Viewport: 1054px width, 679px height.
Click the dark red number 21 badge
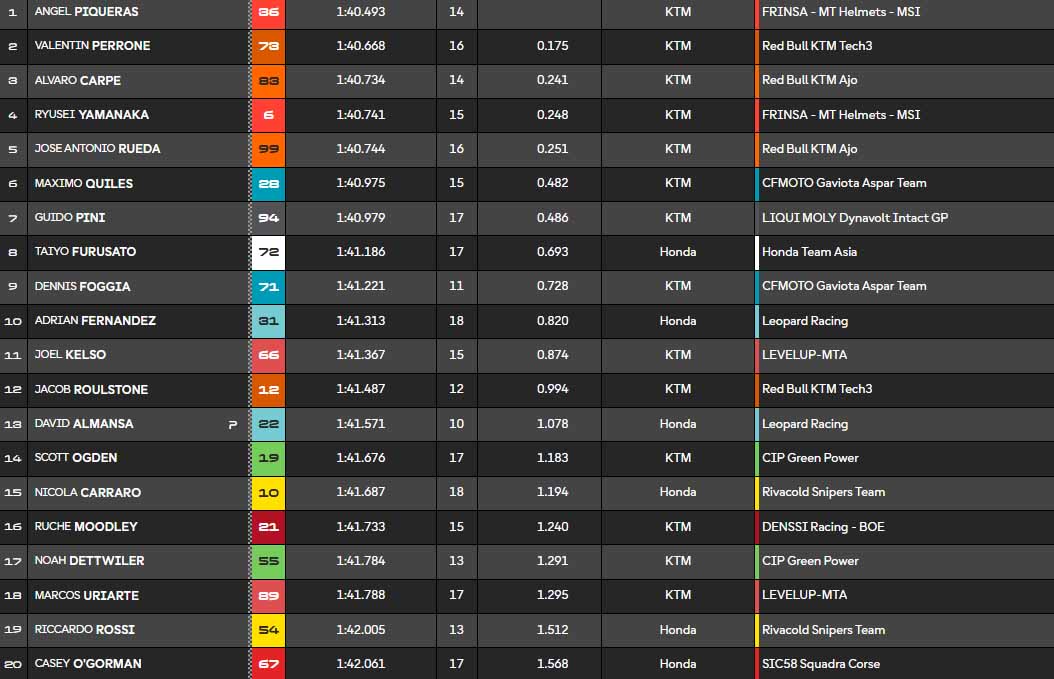point(268,527)
